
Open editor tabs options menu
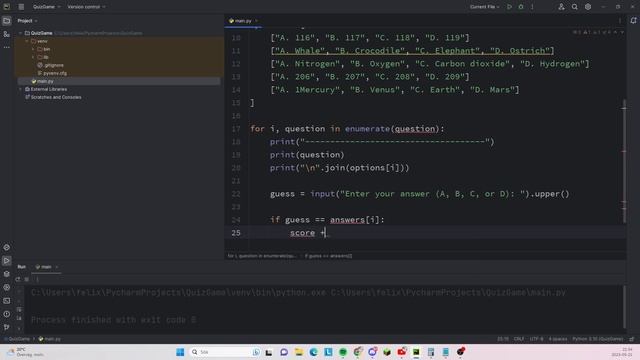pos(620,20)
